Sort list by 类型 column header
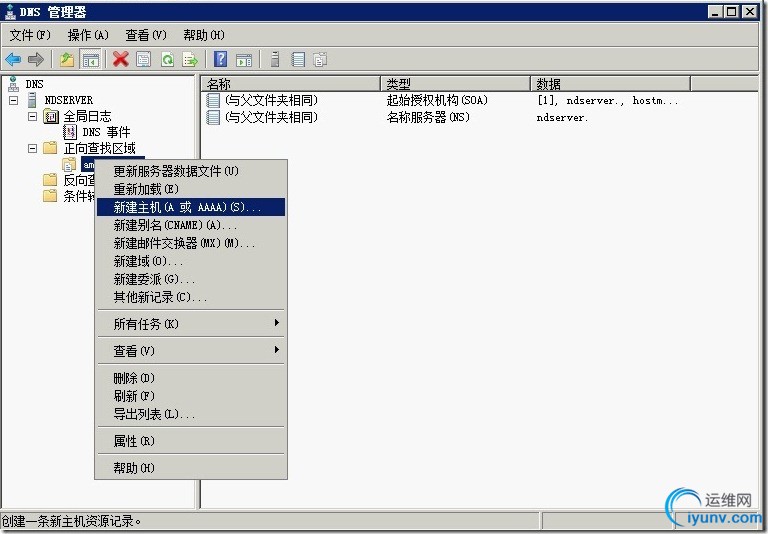The image size is (768, 534). (x=456, y=84)
